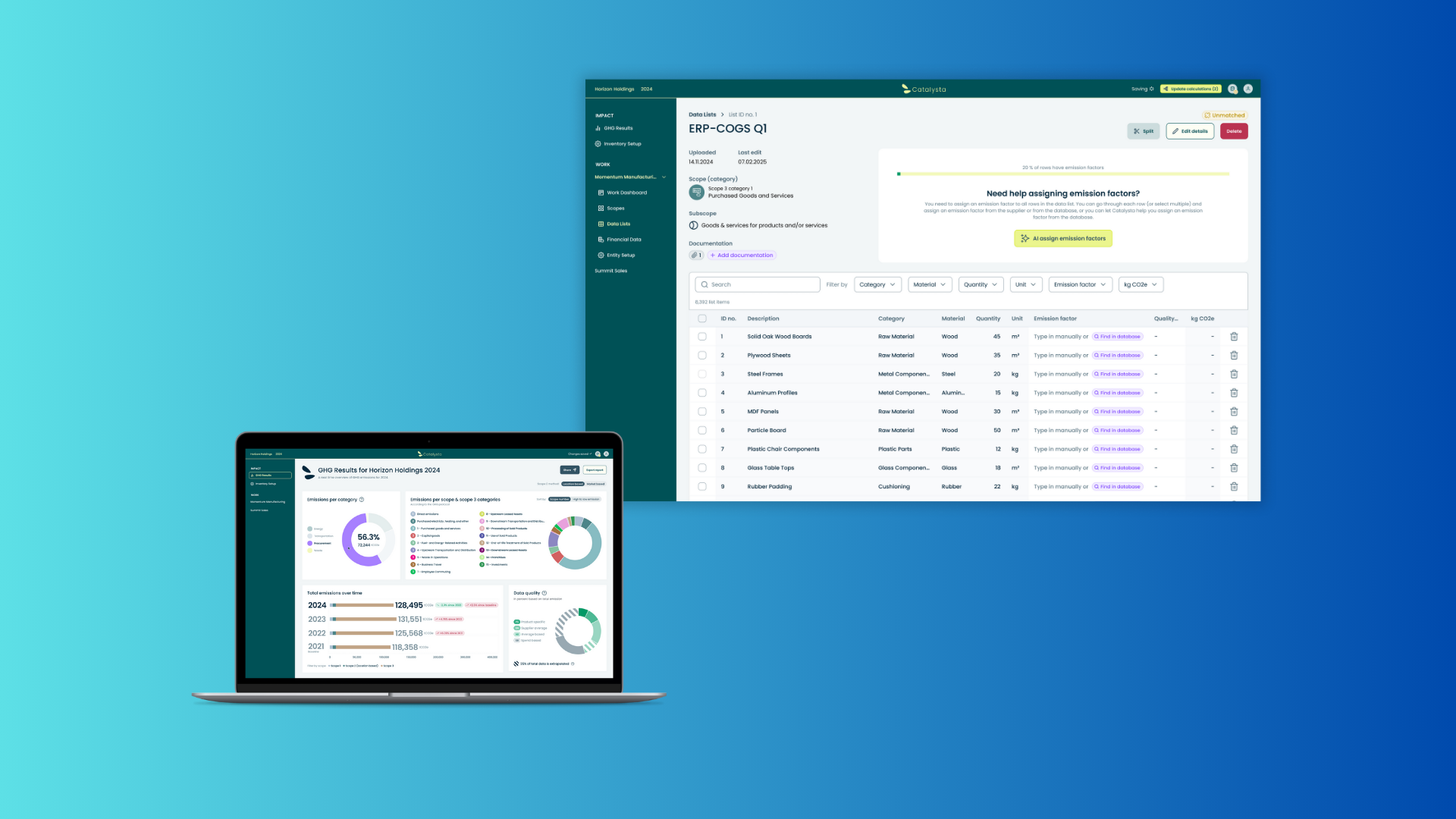Check the Plywood Sheets row checkbox
This screenshot has width=1456, height=819.
click(x=702, y=356)
